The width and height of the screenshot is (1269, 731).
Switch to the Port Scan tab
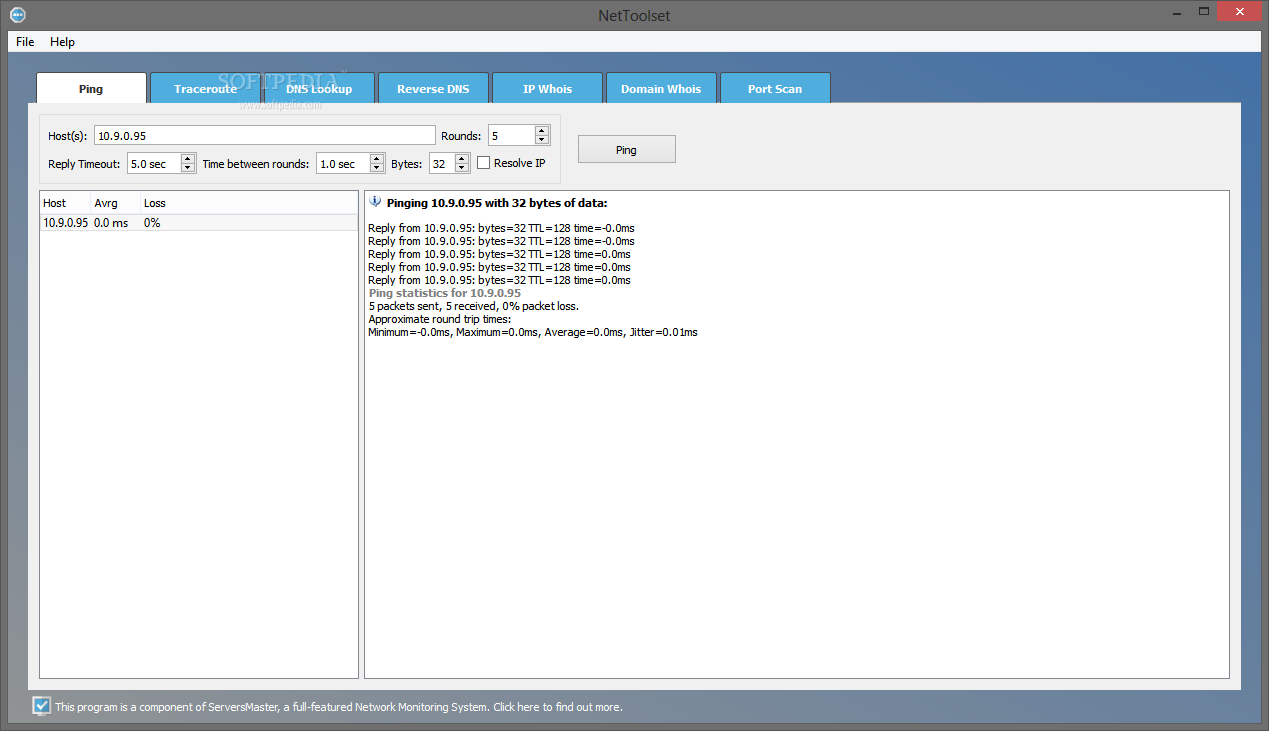775,89
